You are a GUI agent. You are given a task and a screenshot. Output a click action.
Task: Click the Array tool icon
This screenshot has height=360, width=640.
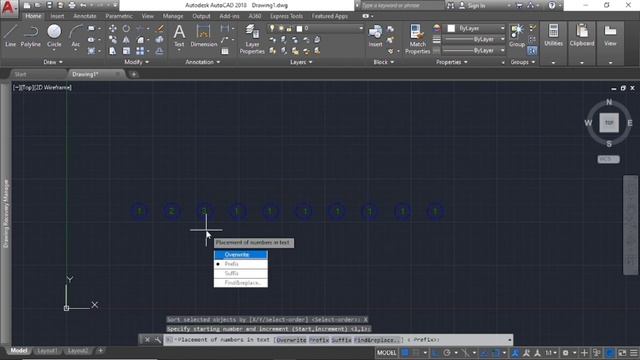coord(140,51)
